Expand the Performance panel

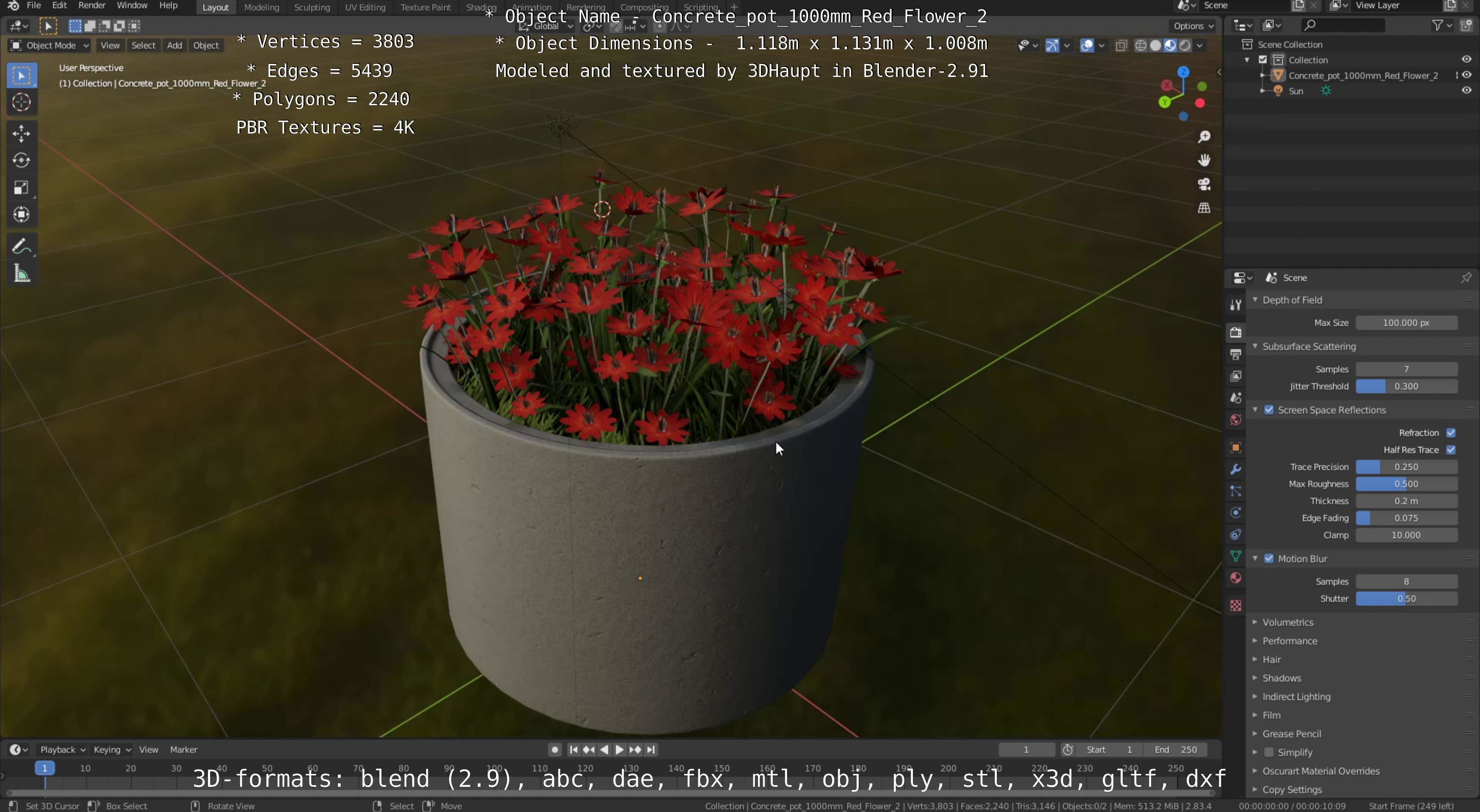click(1289, 641)
